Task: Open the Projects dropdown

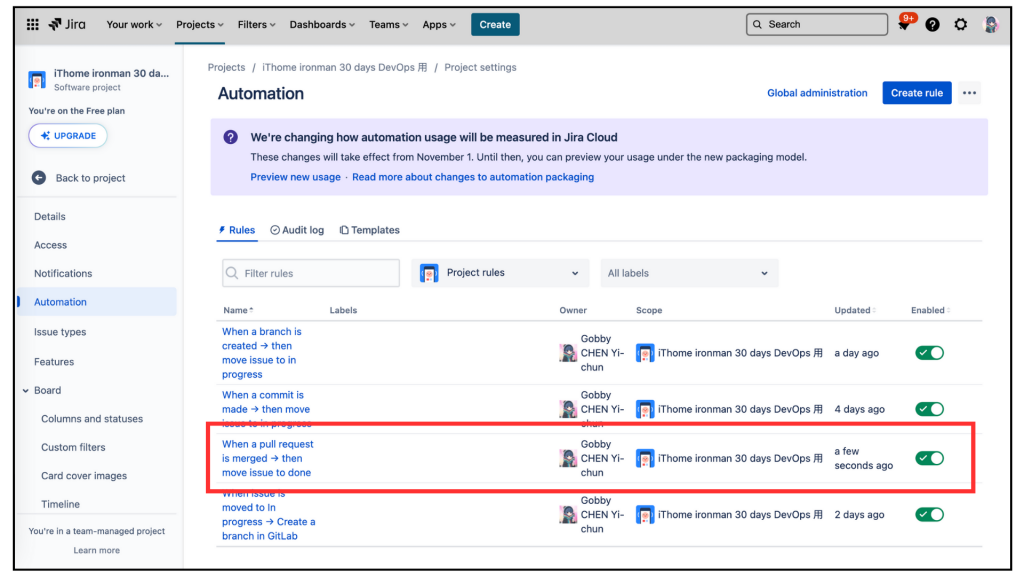Action: coord(200,25)
